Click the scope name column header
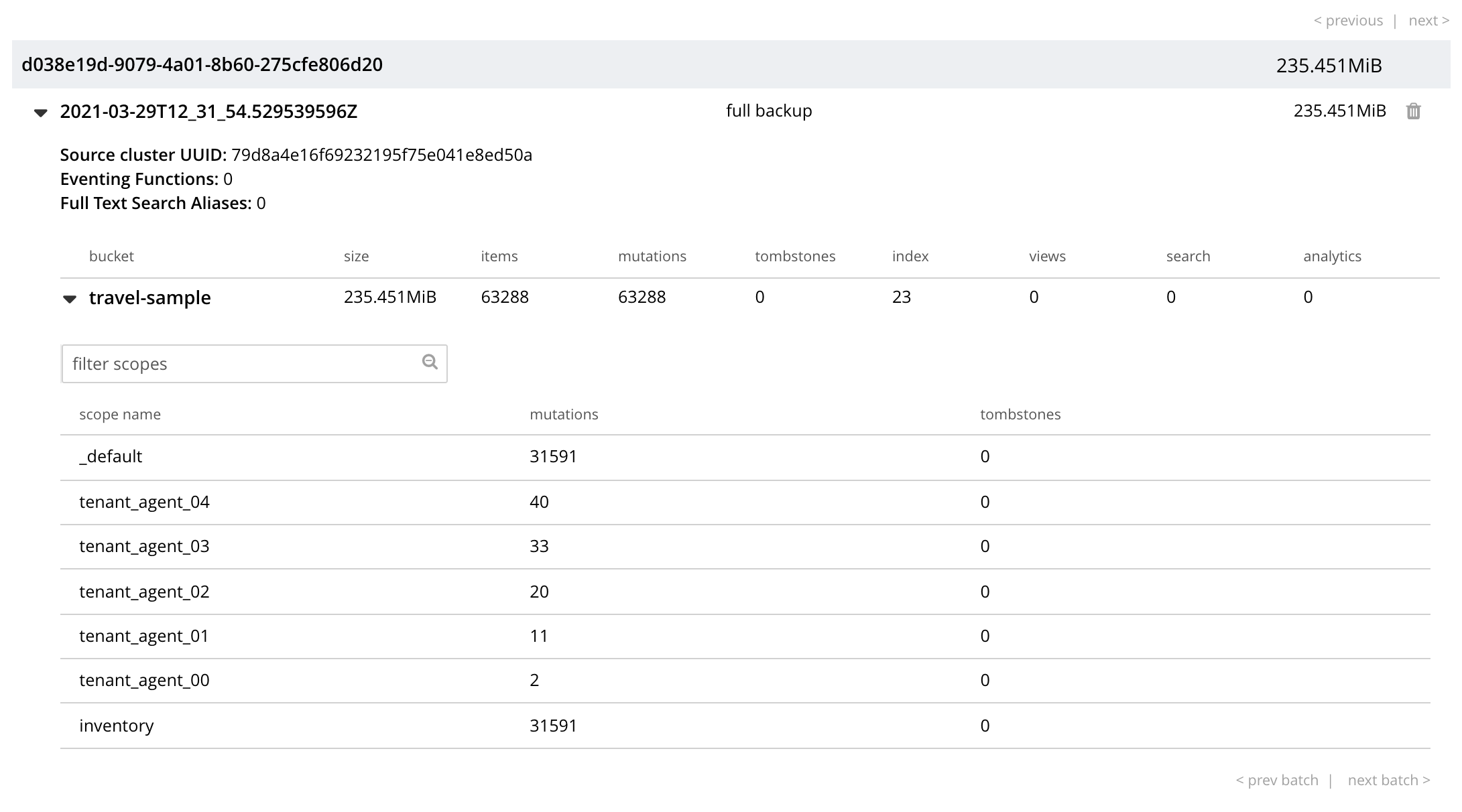 (120, 415)
